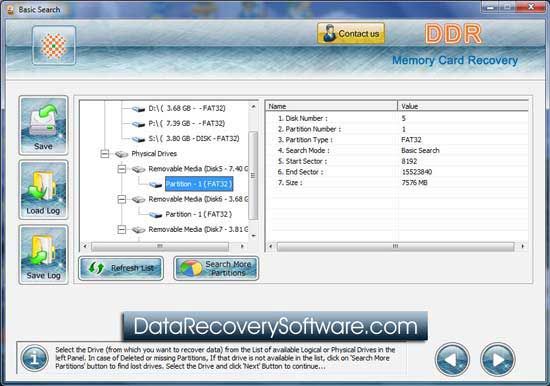Click the Save icon button
The image size is (550, 386).
(x=43, y=125)
